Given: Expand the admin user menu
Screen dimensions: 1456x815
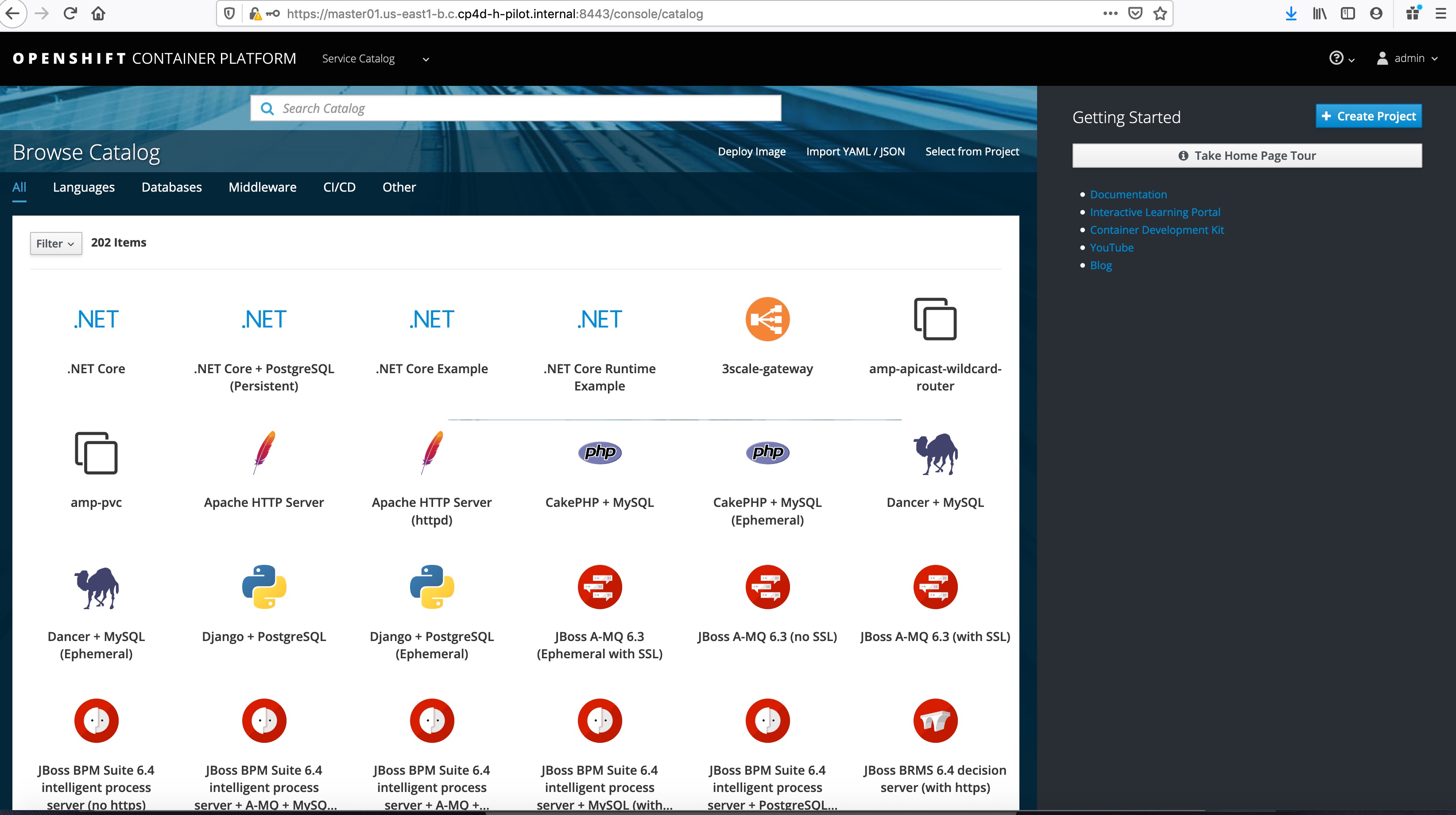Looking at the screenshot, I should pyautogui.click(x=1407, y=58).
